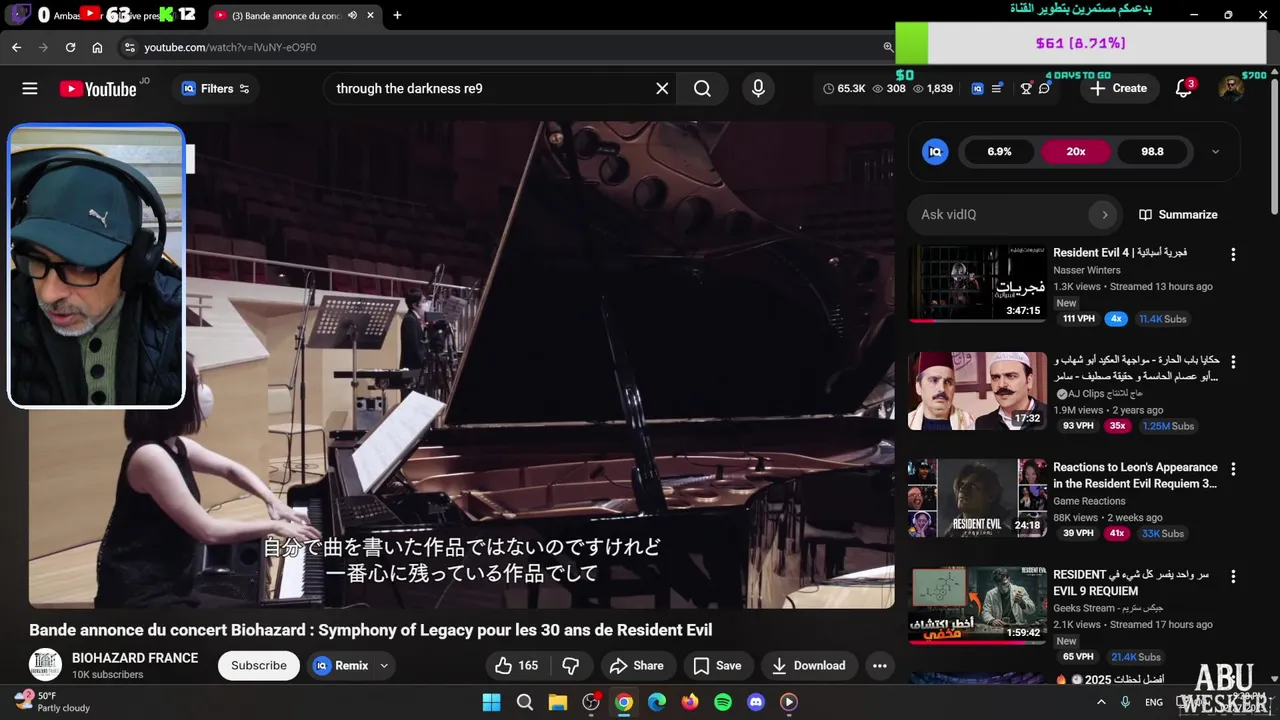Click the vidIQ Remix button
This screenshot has width=1280, height=720.
[340, 665]
